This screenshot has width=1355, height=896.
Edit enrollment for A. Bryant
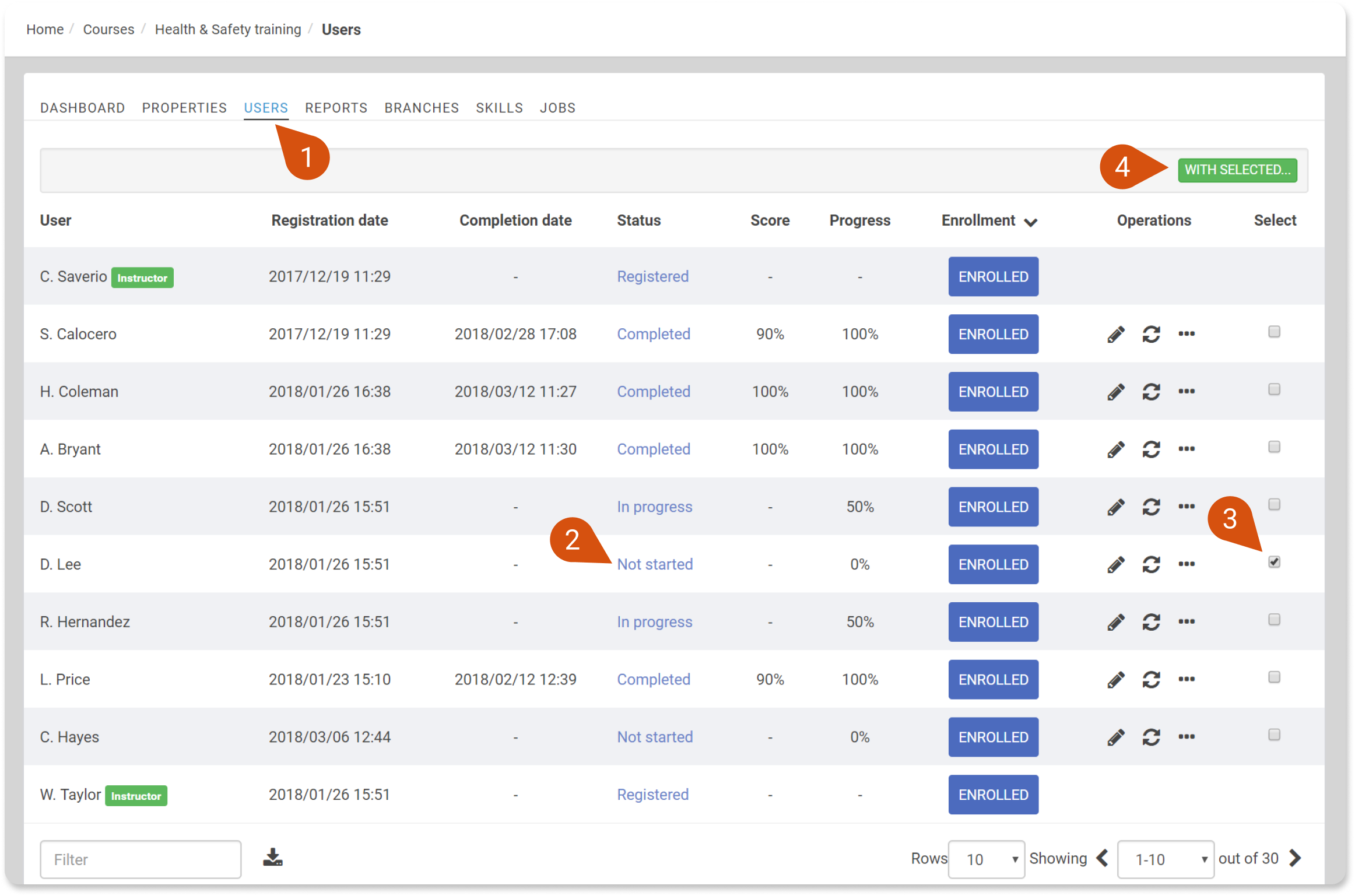(x=1115, y=449)
